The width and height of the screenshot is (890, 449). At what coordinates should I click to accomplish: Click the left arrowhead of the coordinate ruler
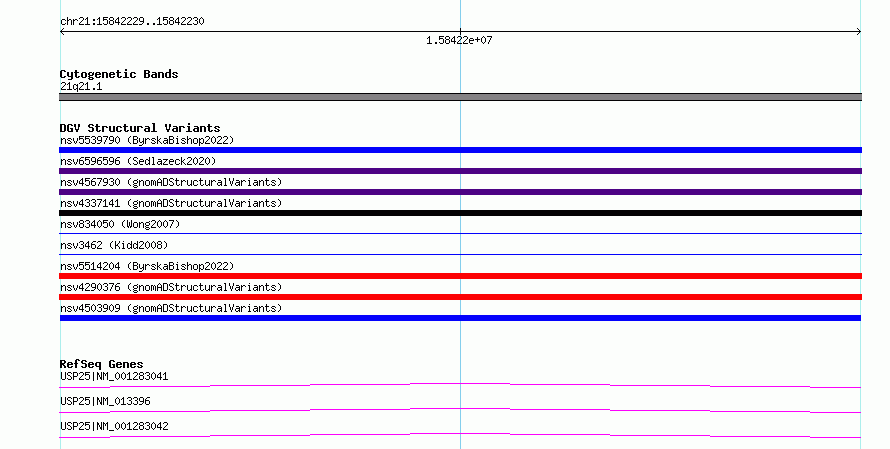tap(62, 32)
